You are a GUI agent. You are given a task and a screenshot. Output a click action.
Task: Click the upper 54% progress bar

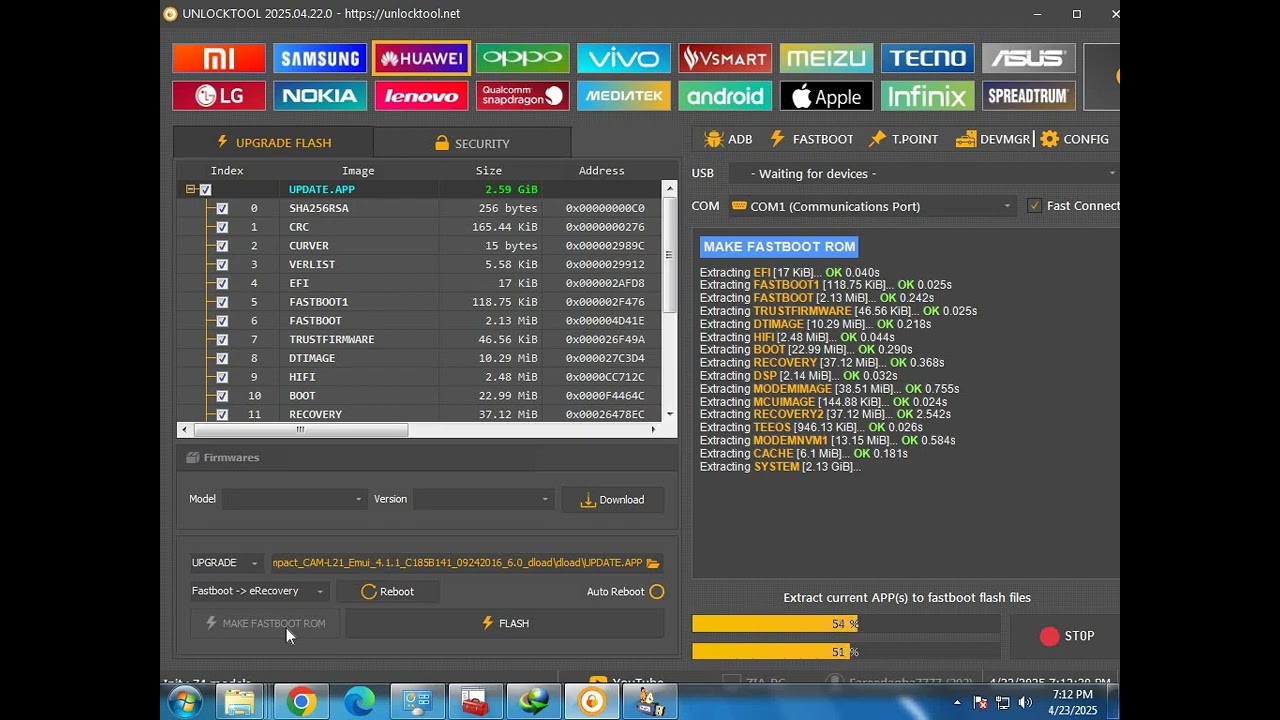(x=846, y=624)
